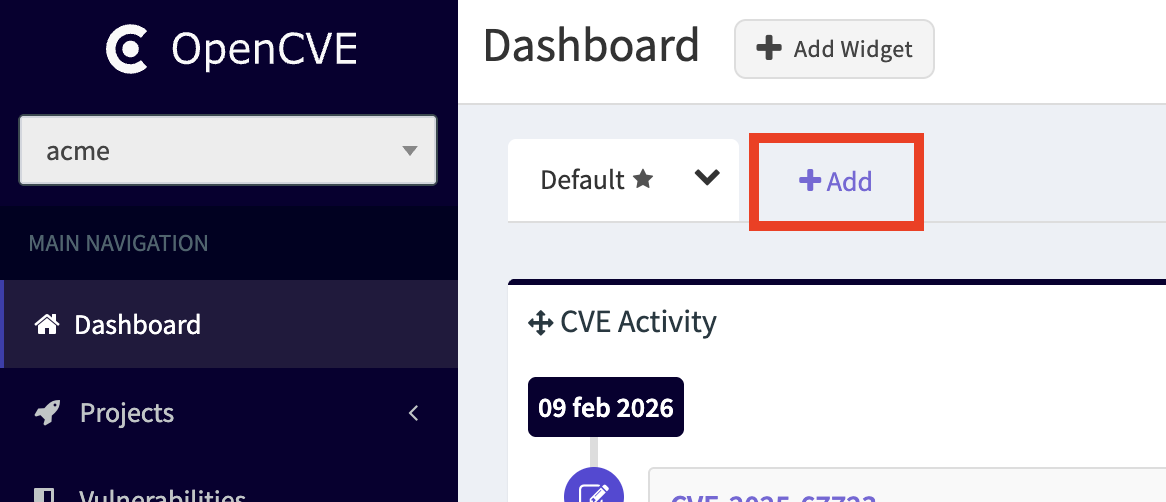Image resolution: width=1166 pixels, height=502 pixels.
Task: Click the OpenCVE logo icon
Action: (x=128, y=49)
